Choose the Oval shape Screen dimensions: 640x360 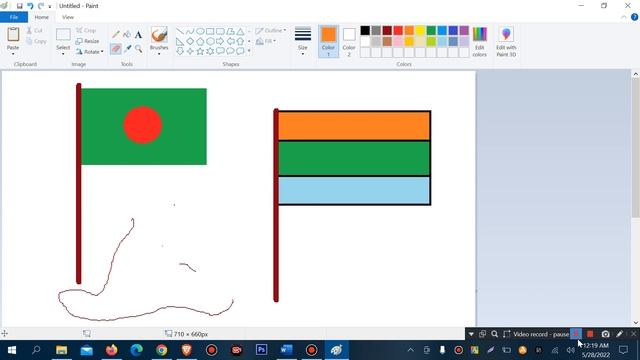[200, 31]
